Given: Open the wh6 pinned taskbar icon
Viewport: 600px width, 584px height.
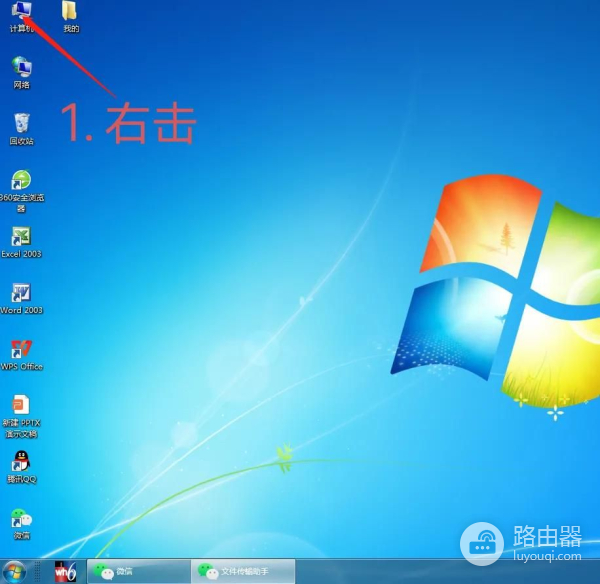Looking at the screenshot, I should coord(65,572).
